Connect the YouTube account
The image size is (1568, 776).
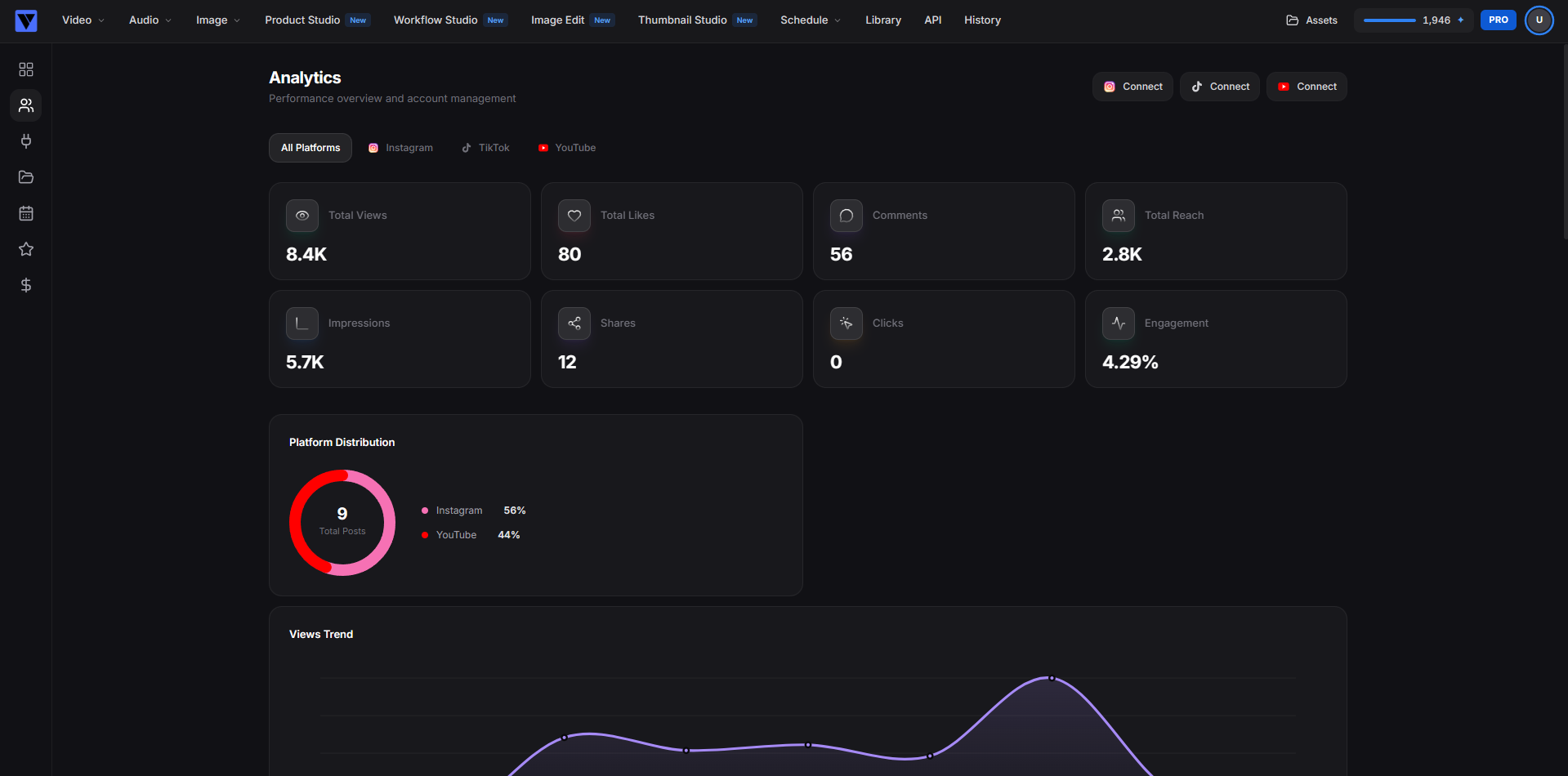pos(1307,87)
